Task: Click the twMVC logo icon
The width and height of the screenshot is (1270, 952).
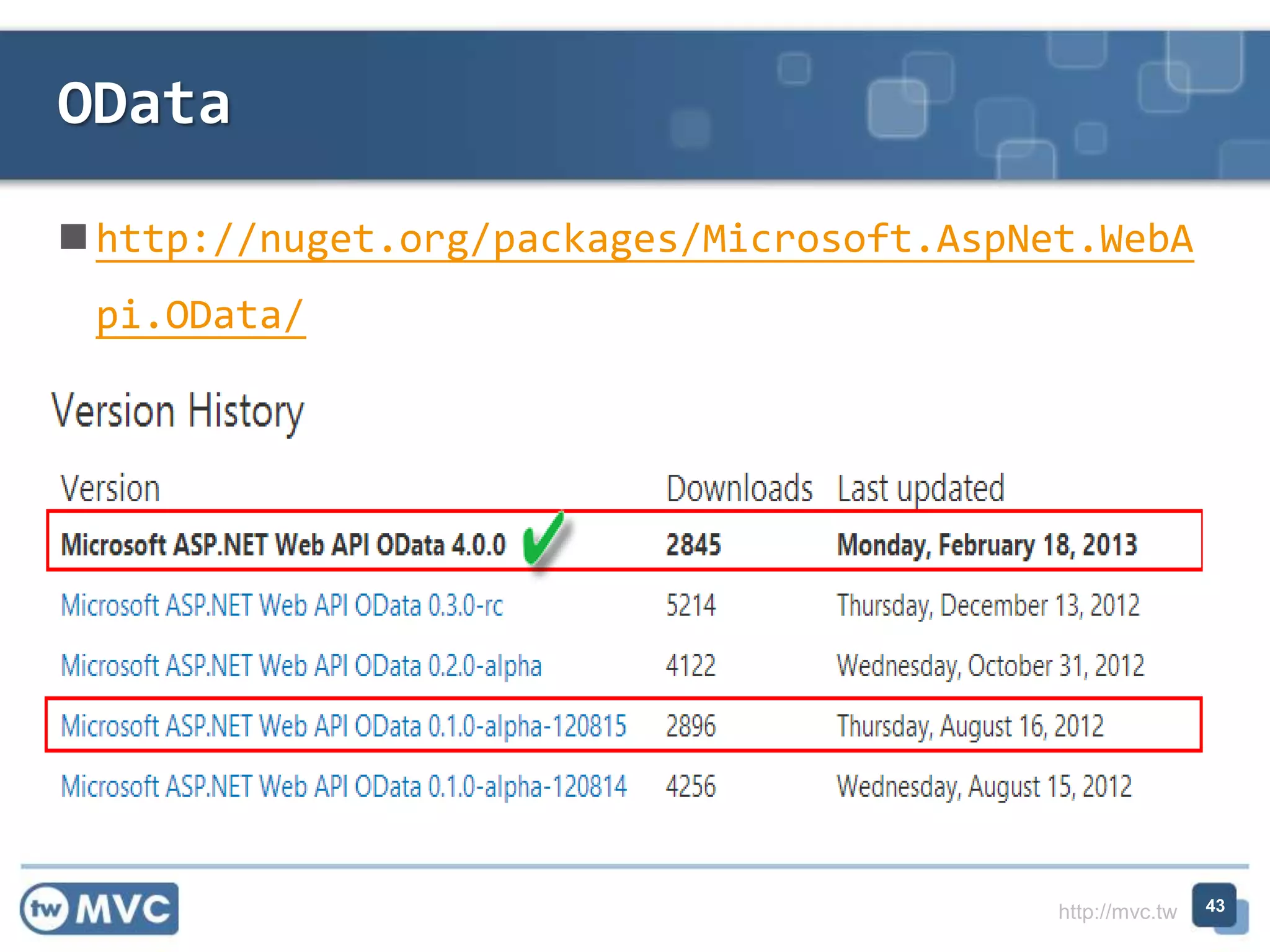Action: [99, 909]
